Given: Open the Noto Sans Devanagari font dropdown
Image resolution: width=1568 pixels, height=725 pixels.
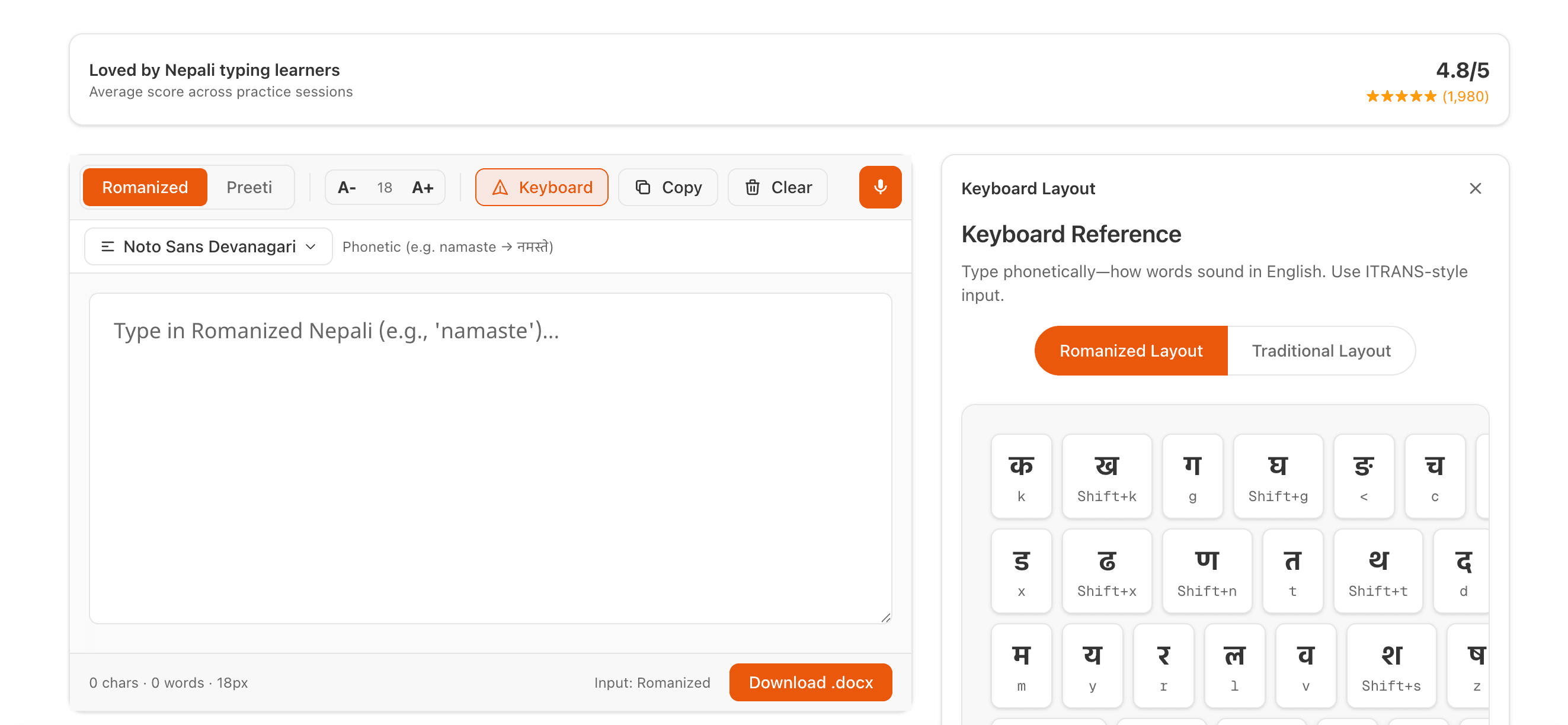Looking at the screenshot, I should coord(208,246).
